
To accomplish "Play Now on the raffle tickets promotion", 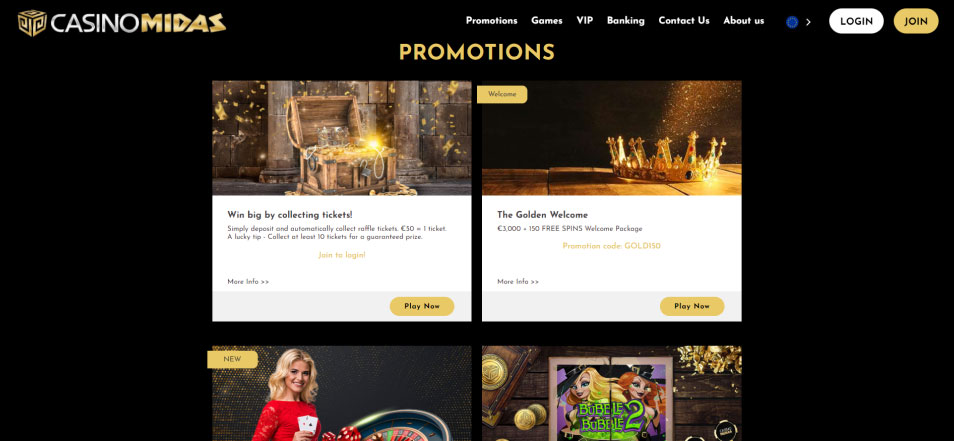I will click(x=422, y=306).
